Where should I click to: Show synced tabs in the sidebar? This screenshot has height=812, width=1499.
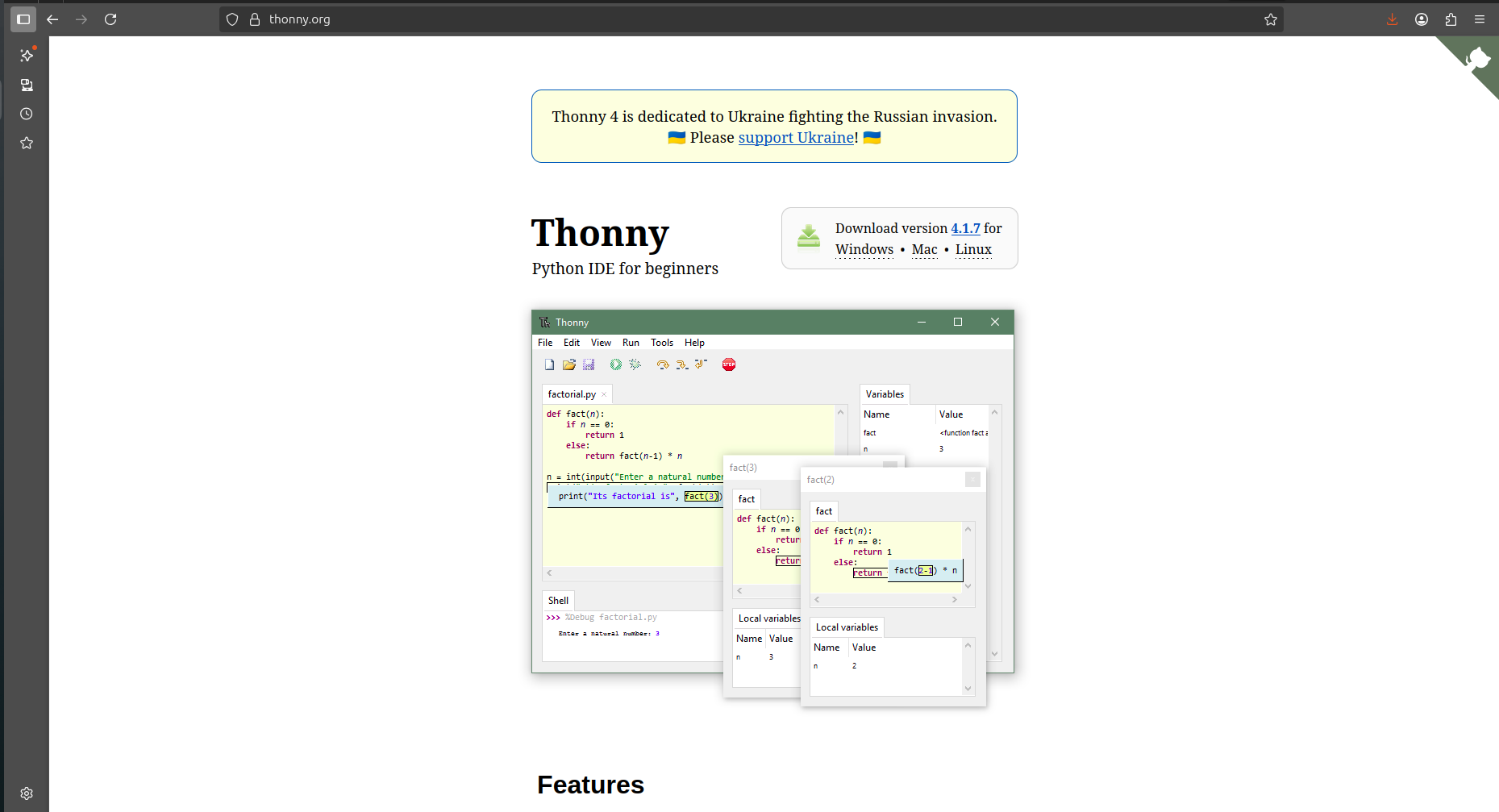pyautogui.click(x=27, y=85)
